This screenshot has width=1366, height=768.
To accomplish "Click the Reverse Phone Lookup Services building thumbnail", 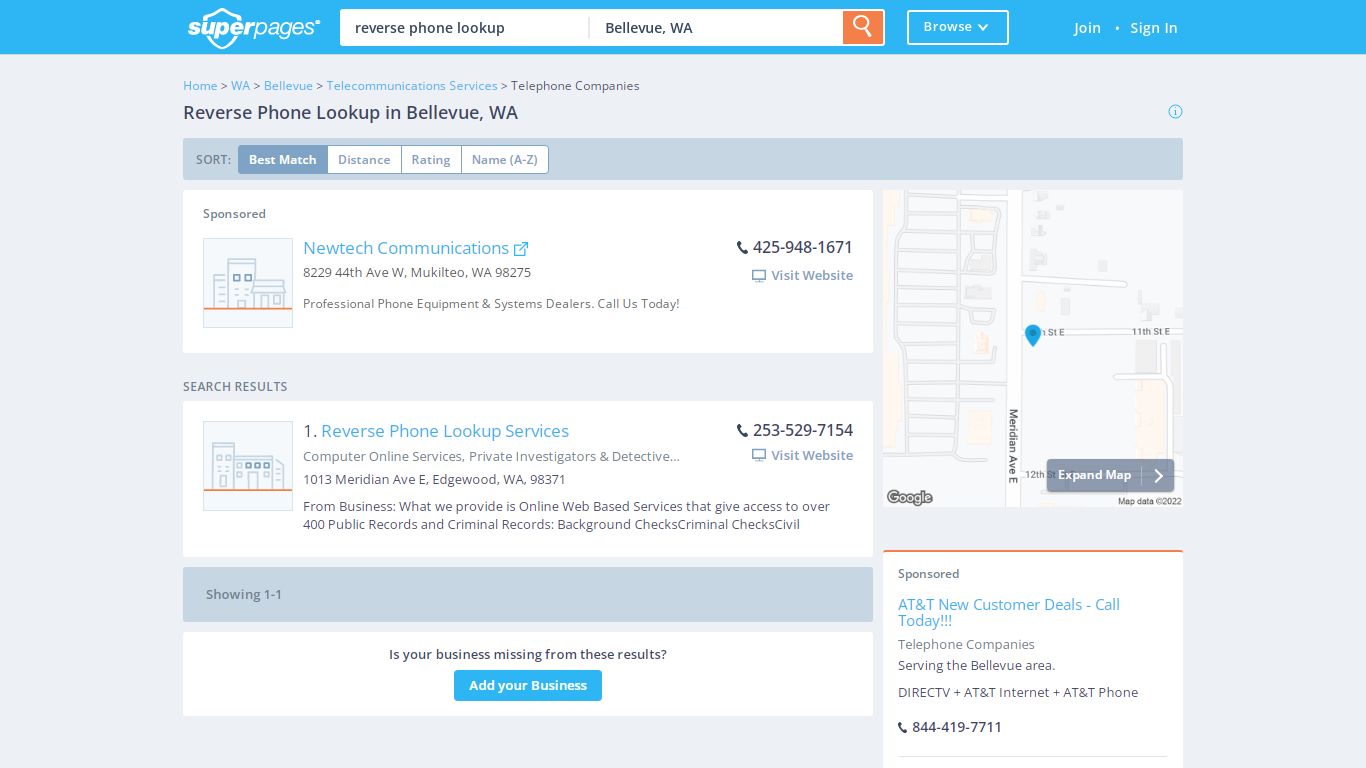I will tap(248, 466).
